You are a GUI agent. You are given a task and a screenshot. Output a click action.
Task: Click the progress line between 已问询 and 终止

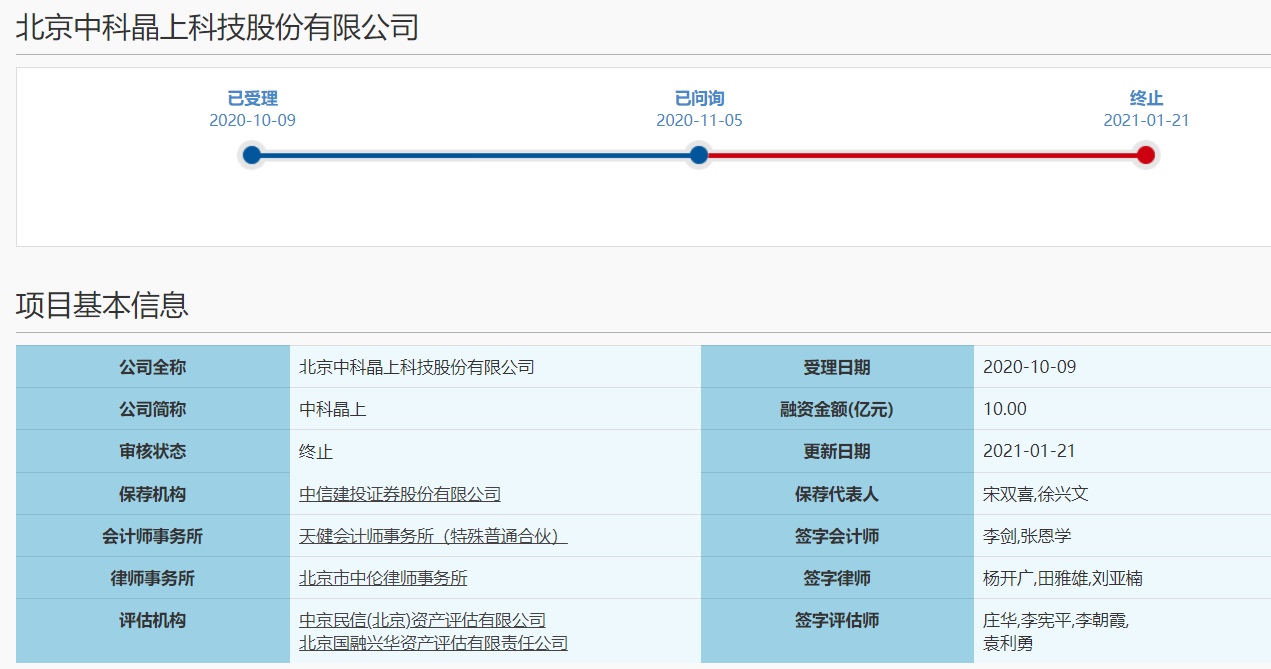pyautogui.click(x=920, y=155)
